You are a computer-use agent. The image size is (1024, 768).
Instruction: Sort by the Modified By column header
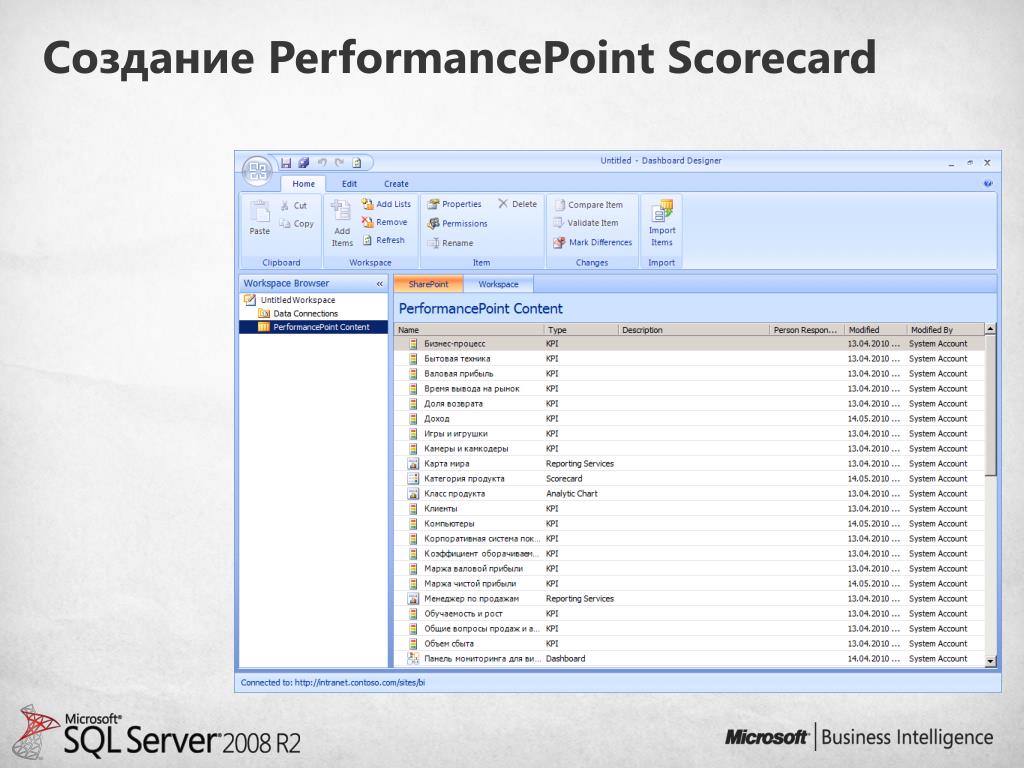945,330
